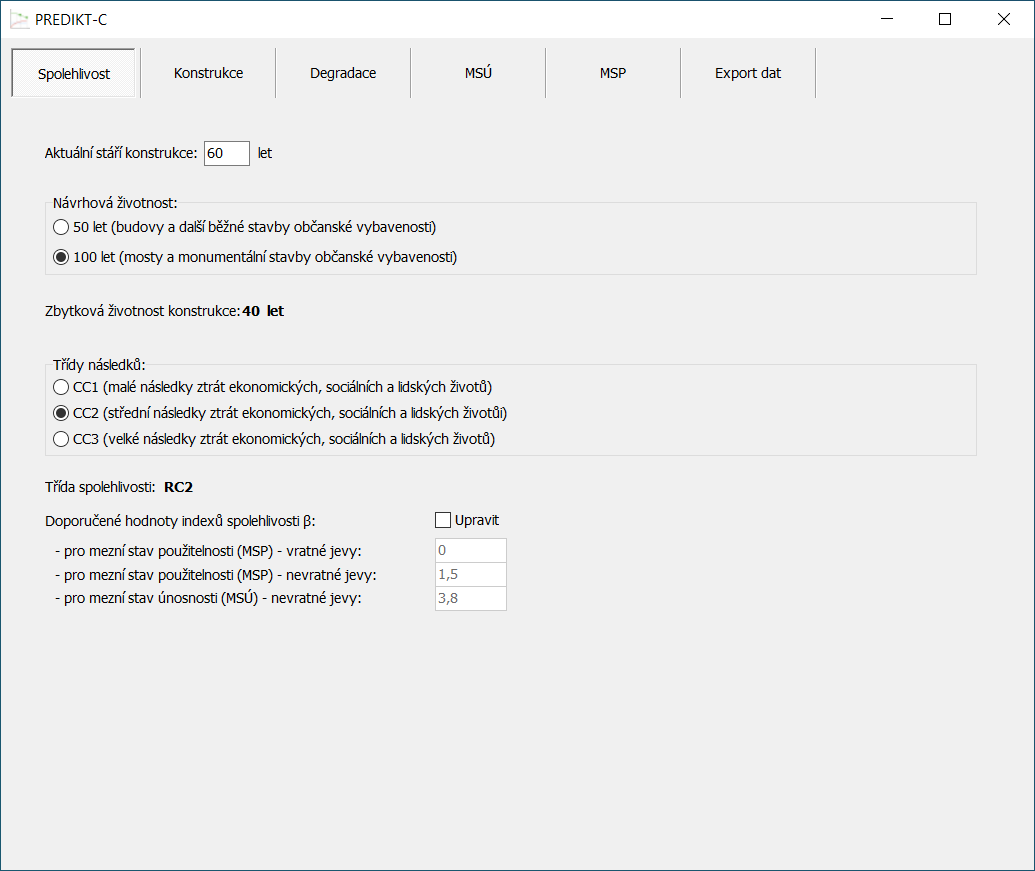This screenshot has width=1035, height=871.
Task: Close the PREDIKT-C window
Action: click(x=1004, y=19)
